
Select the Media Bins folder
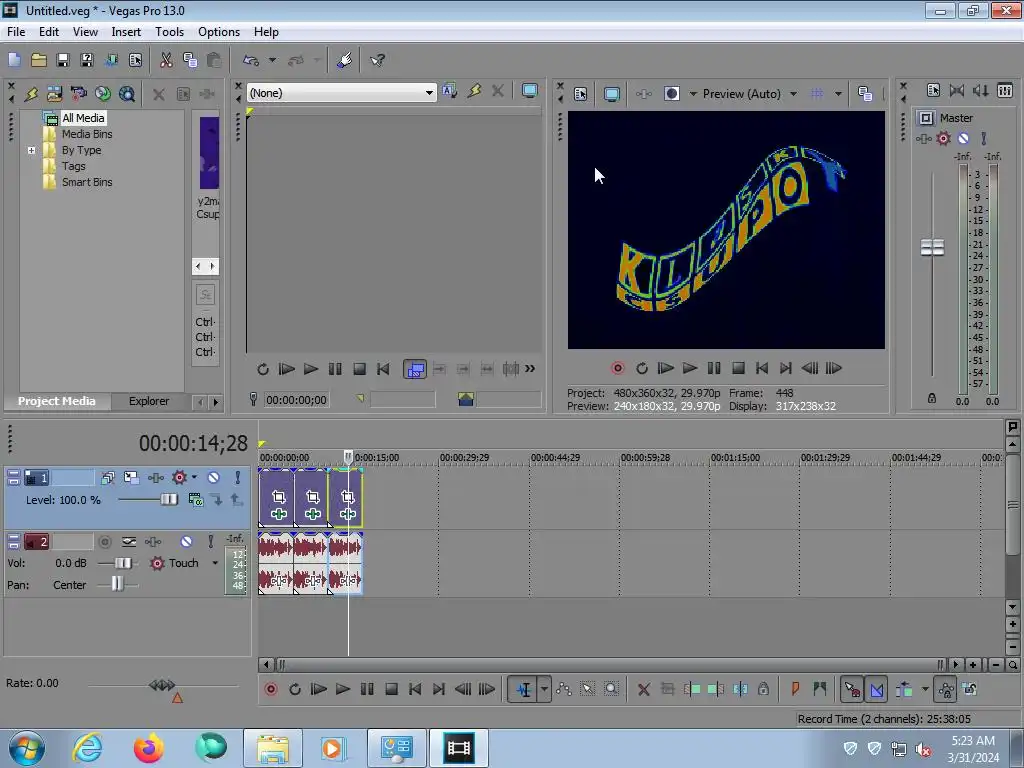pos(87,134)
